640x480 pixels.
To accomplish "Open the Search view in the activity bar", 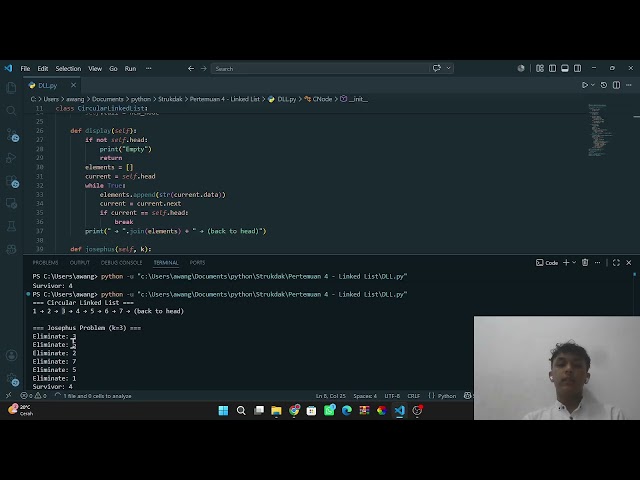I will pos(11,111).
